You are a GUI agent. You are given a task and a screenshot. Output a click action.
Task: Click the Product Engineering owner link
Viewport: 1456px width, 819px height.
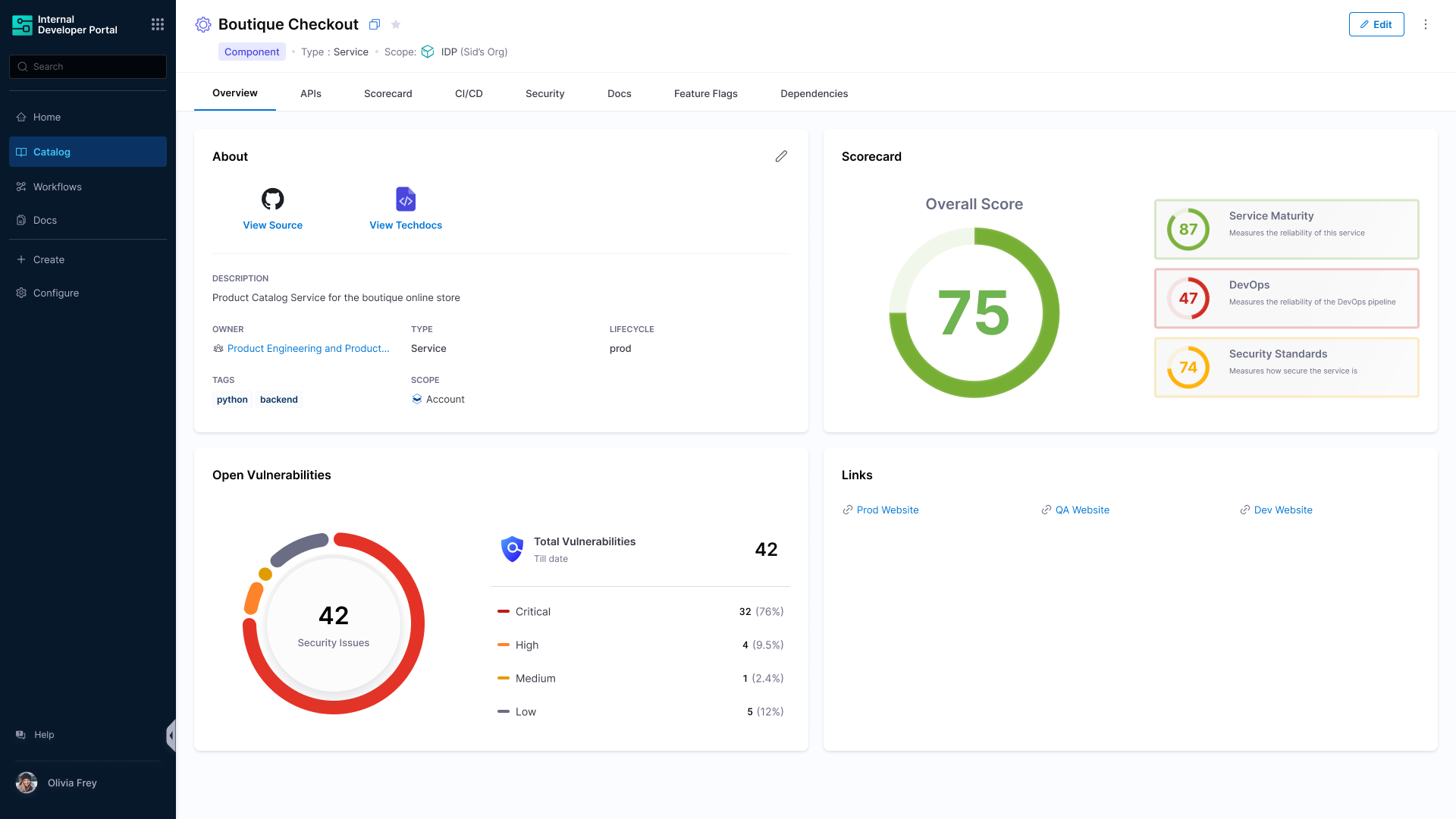pos(308,348)
